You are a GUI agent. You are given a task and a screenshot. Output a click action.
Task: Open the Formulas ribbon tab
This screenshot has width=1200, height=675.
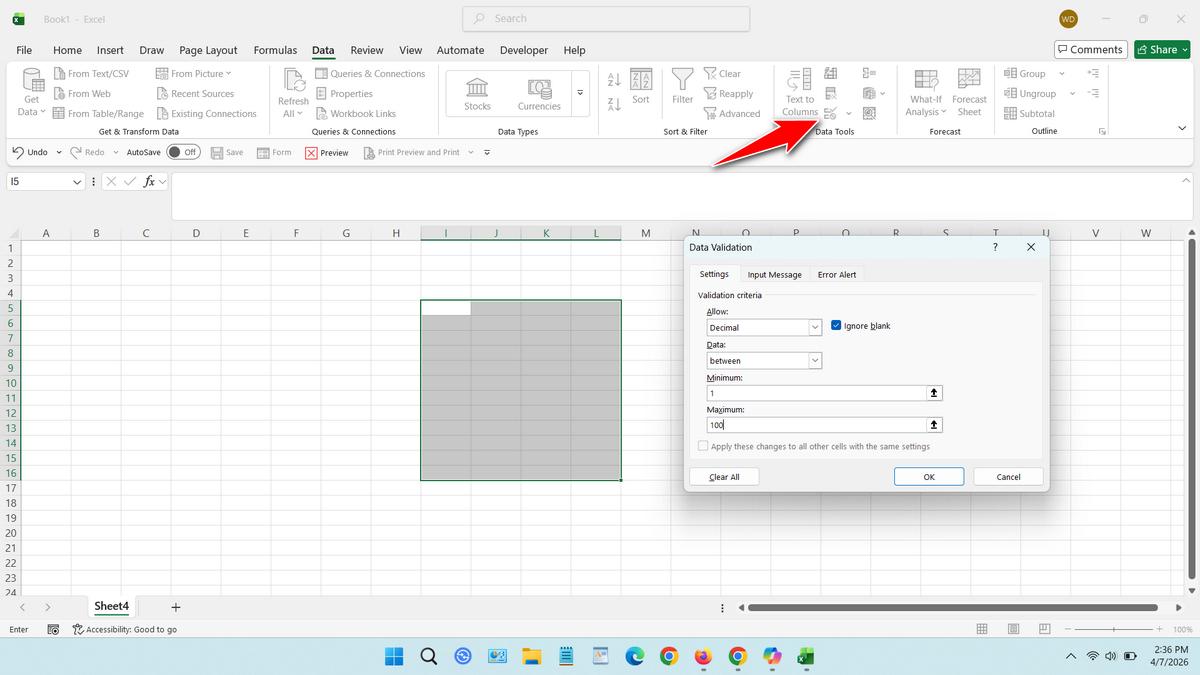tap(275, 50)
